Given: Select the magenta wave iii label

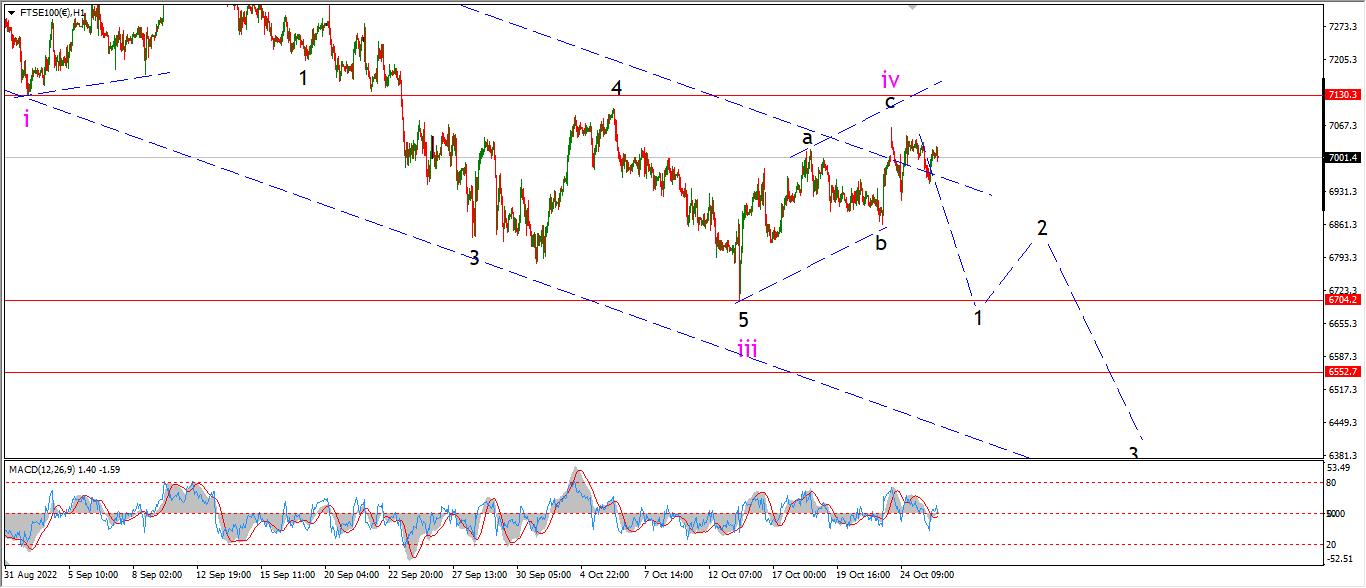Looking at the screenshot, I should [747, 348].
